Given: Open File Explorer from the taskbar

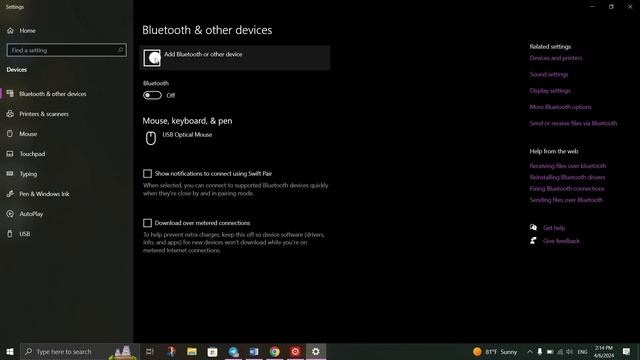Looking at the screenshot, I should [x=192, y=351].
